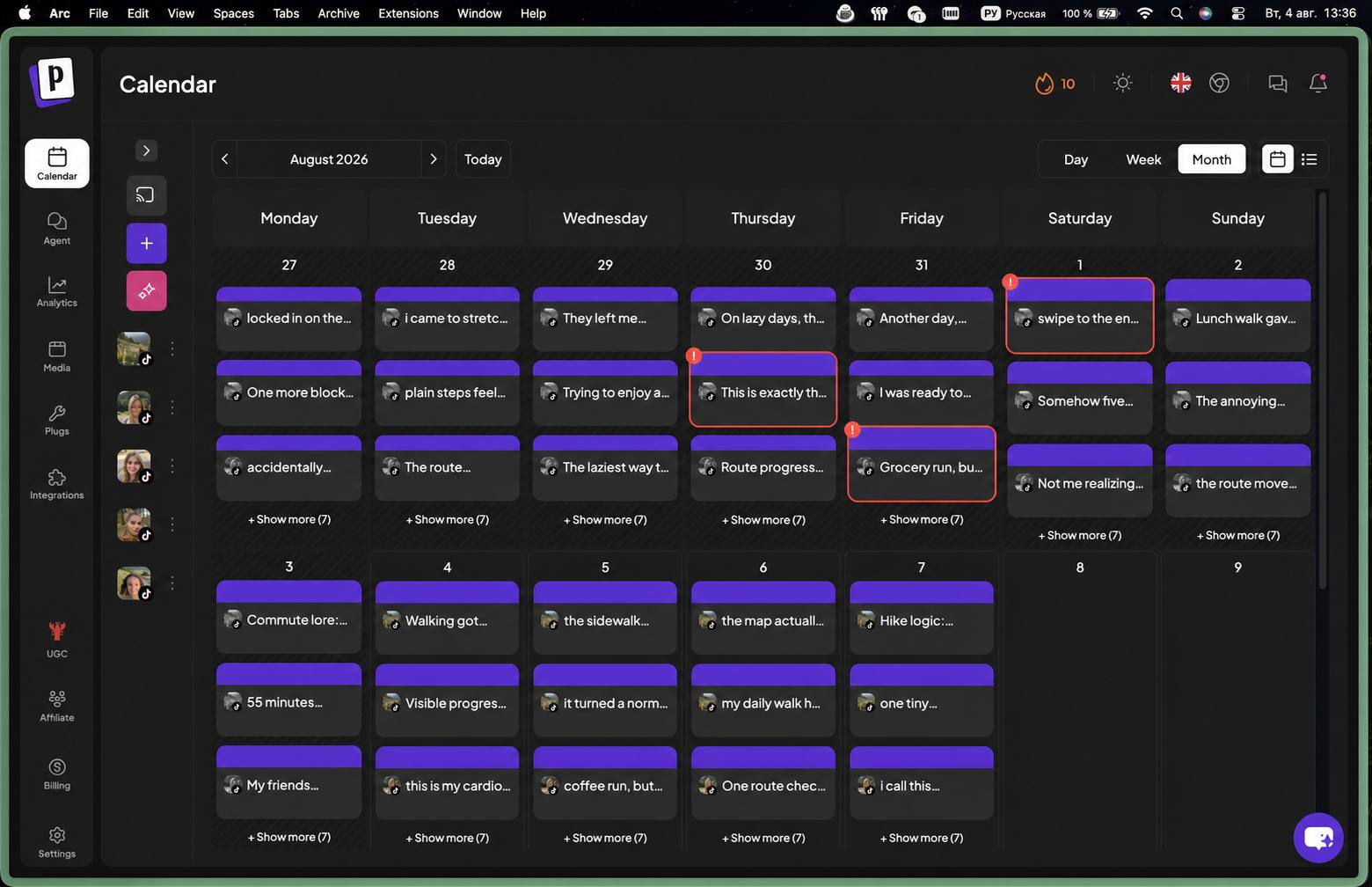Click the pink sparkle magic button

point(146,290)
